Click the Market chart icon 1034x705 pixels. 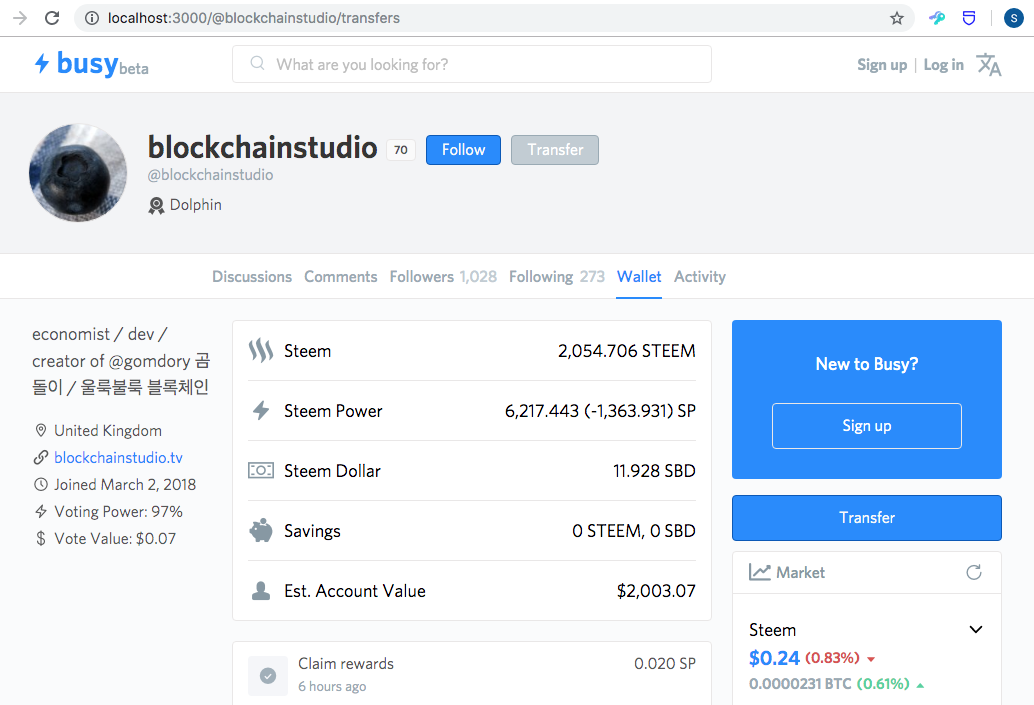(759, 572)
